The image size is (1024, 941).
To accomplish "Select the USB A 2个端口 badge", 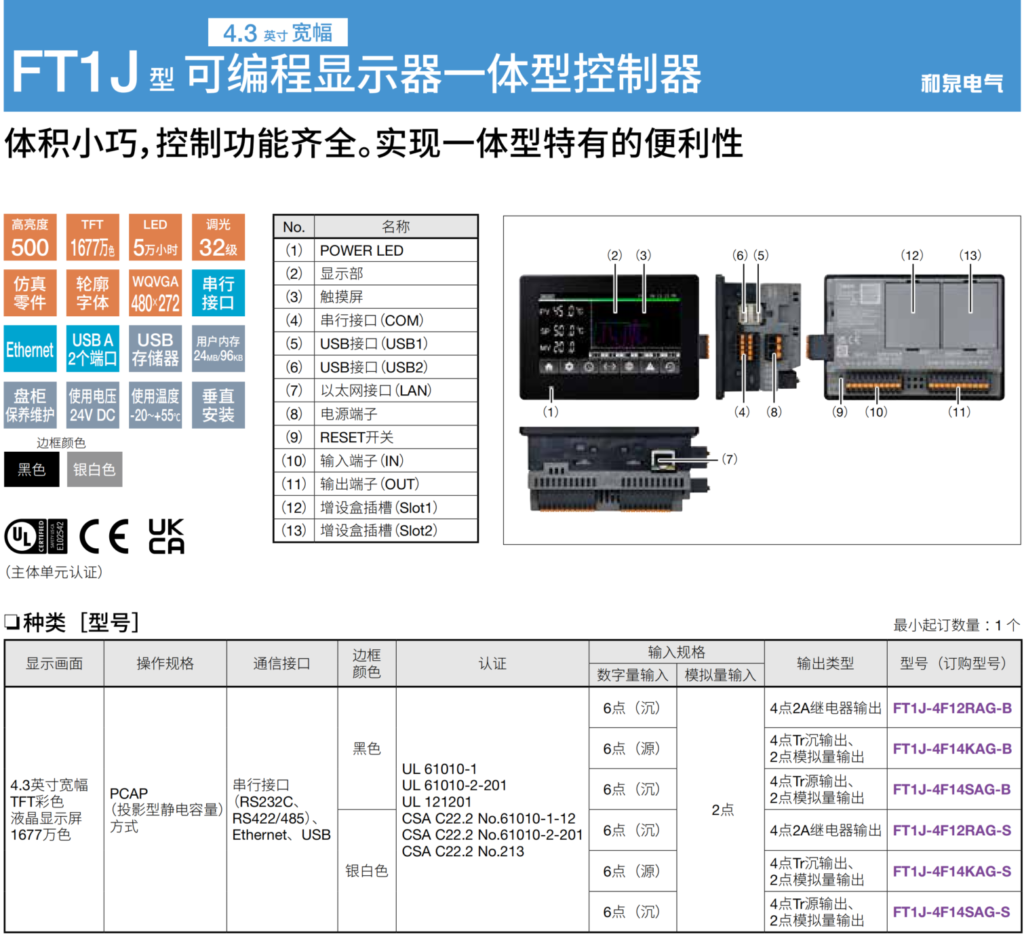I will (x=93, y=349).
